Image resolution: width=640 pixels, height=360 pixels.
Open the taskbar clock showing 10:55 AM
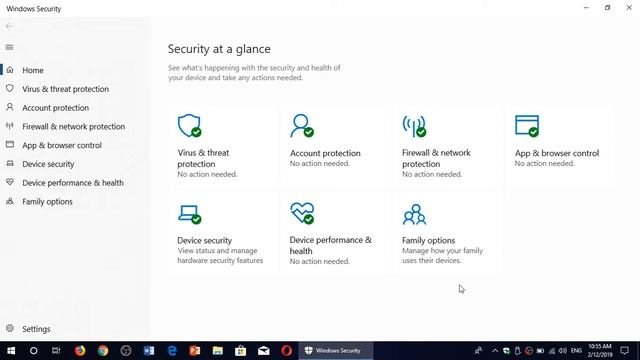(x=600, y=351)
